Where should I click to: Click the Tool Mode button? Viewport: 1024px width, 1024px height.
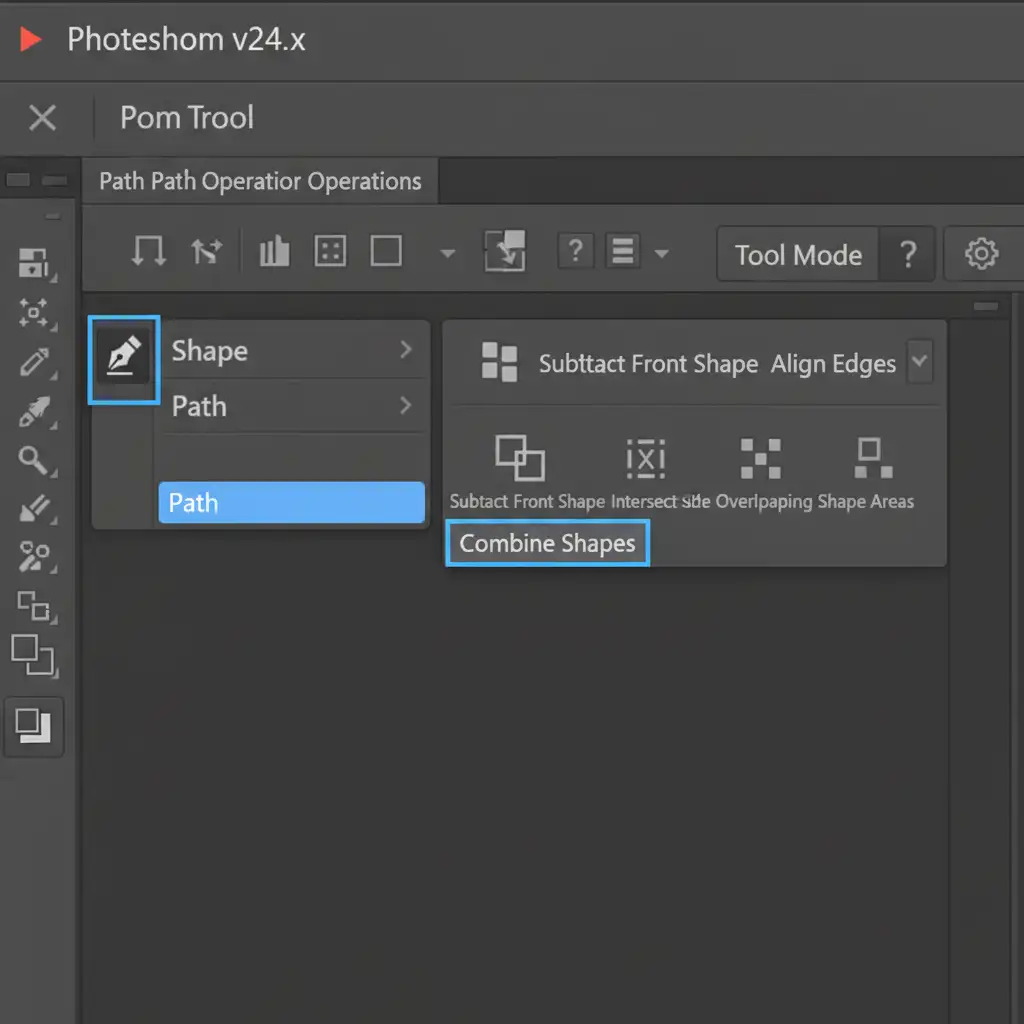pos(798,255)
